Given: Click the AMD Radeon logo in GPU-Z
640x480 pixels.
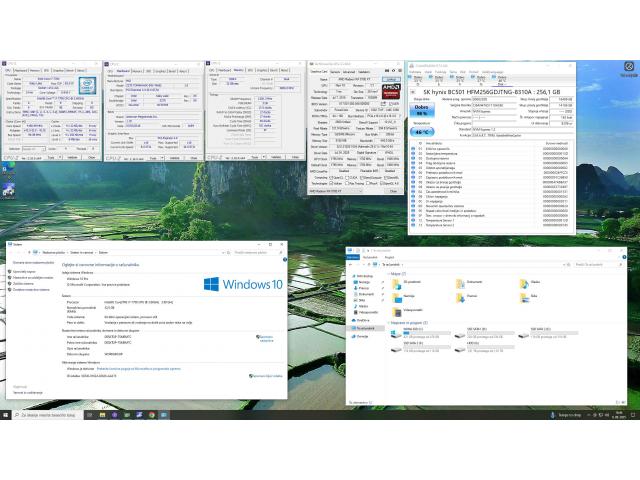Looking at the screenshot, I should pos(391,91).
